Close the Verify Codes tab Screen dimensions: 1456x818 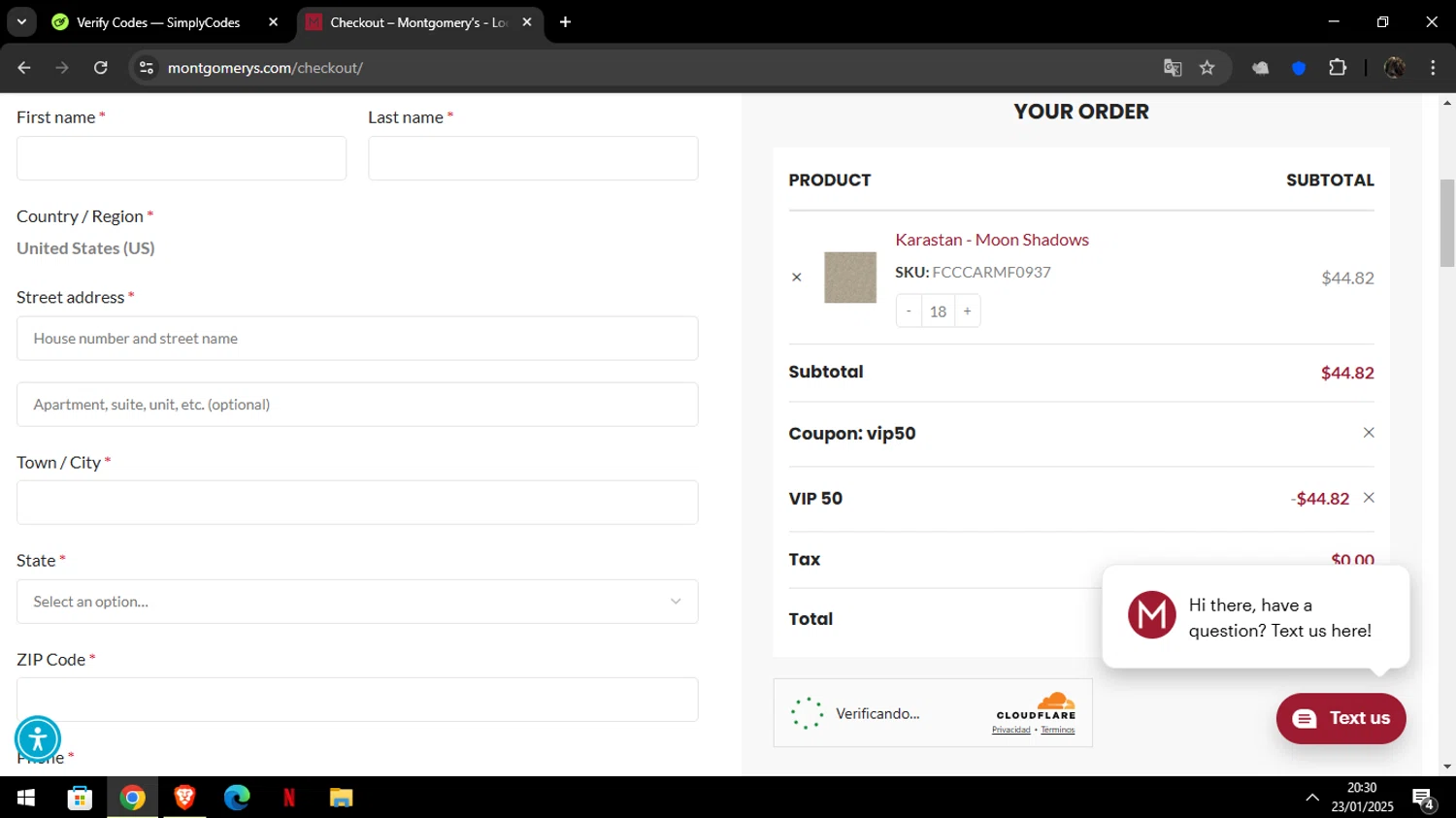(273, 22)
